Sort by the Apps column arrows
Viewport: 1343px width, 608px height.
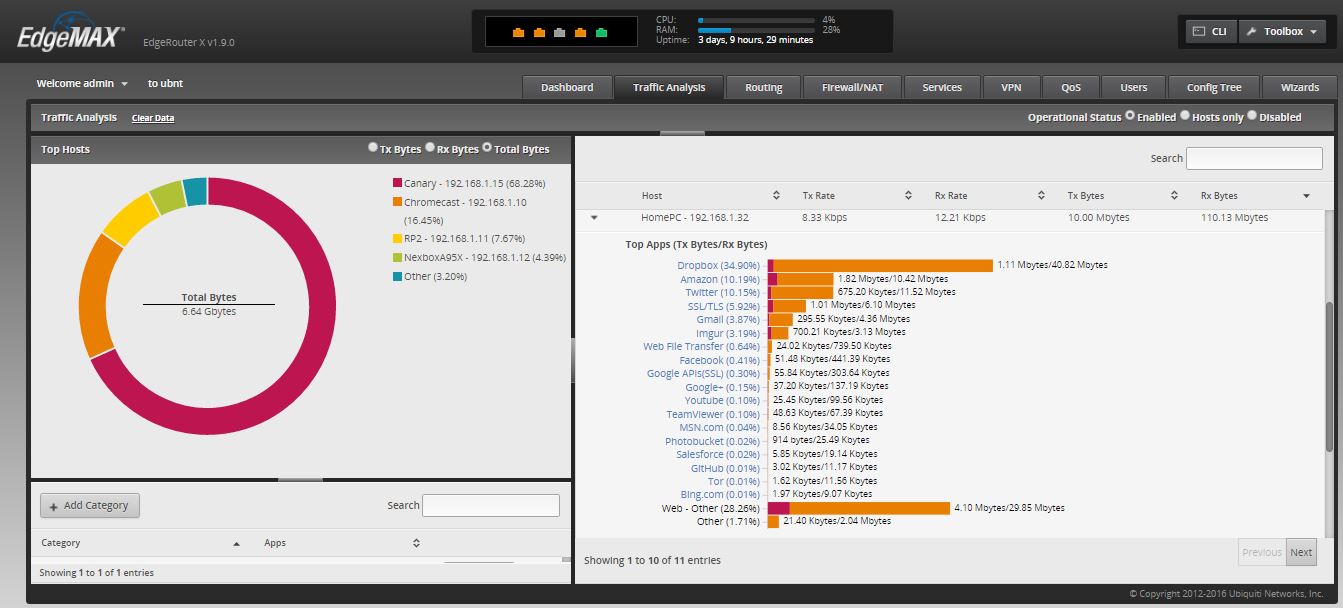point(416,543)
